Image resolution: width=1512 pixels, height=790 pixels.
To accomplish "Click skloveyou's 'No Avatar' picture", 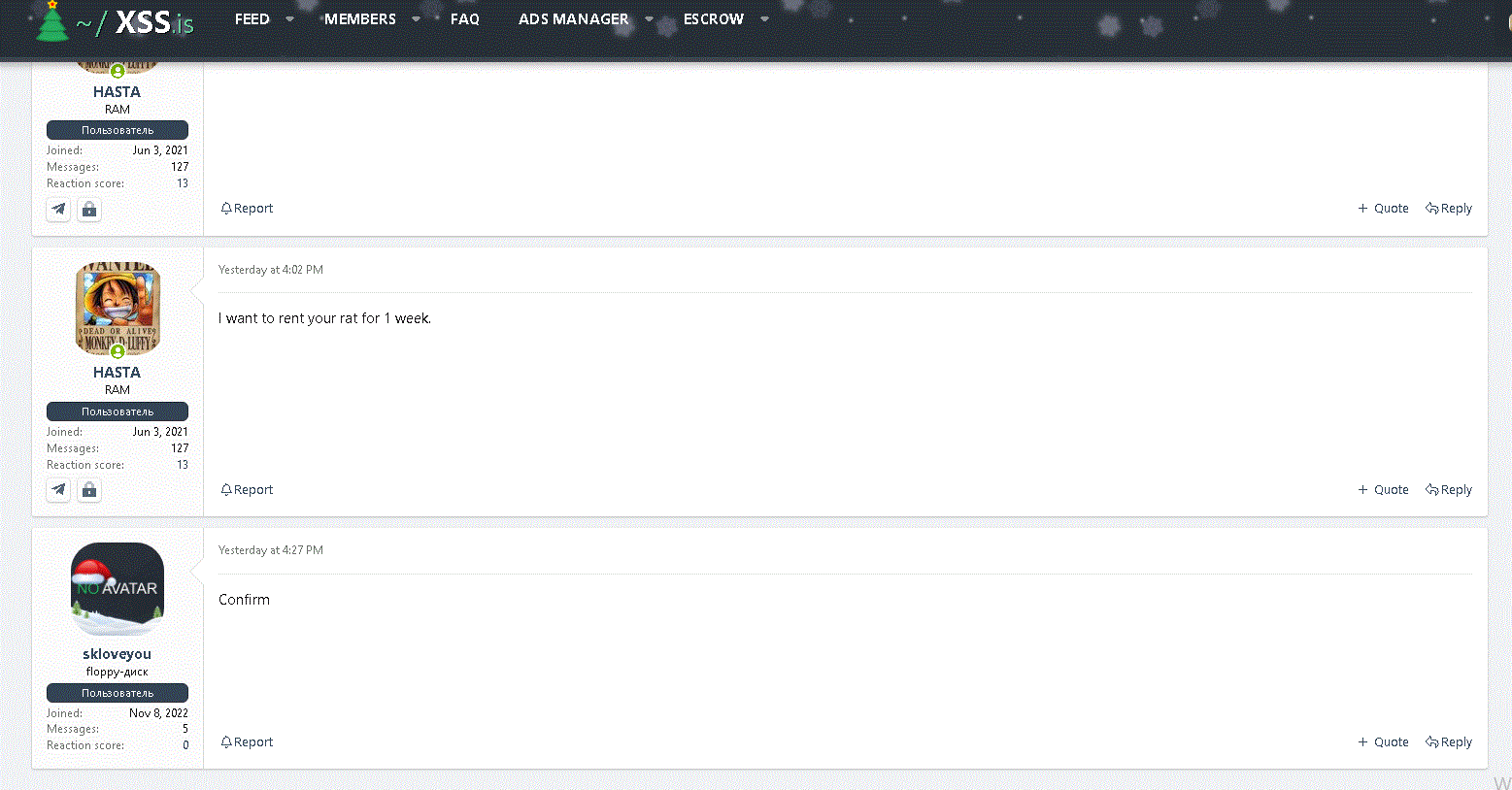I will (118, 589).
